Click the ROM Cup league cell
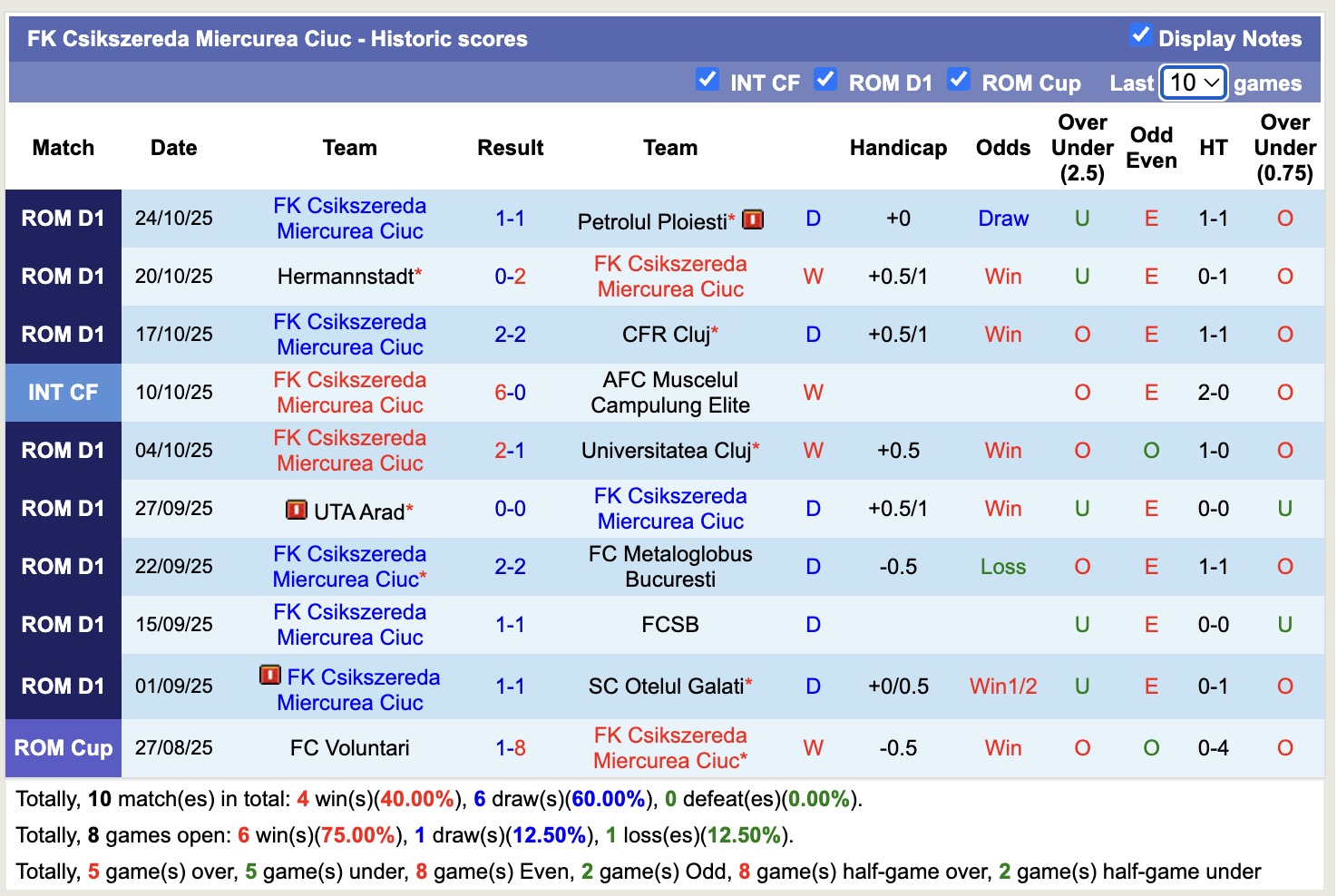This screenshot has height=896, width=1337. coord(63,748)
